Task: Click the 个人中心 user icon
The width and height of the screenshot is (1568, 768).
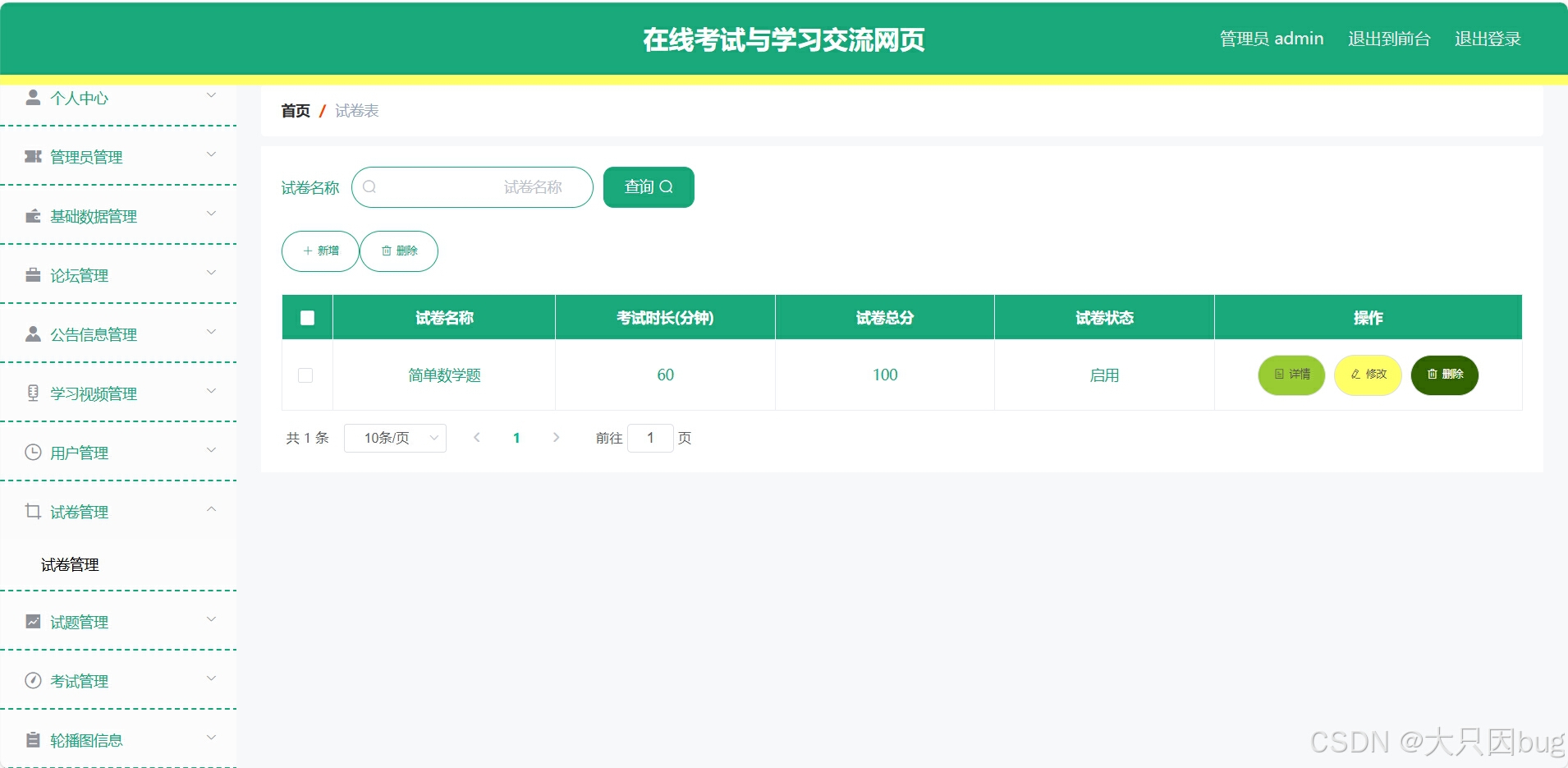Action: (33, 98)
